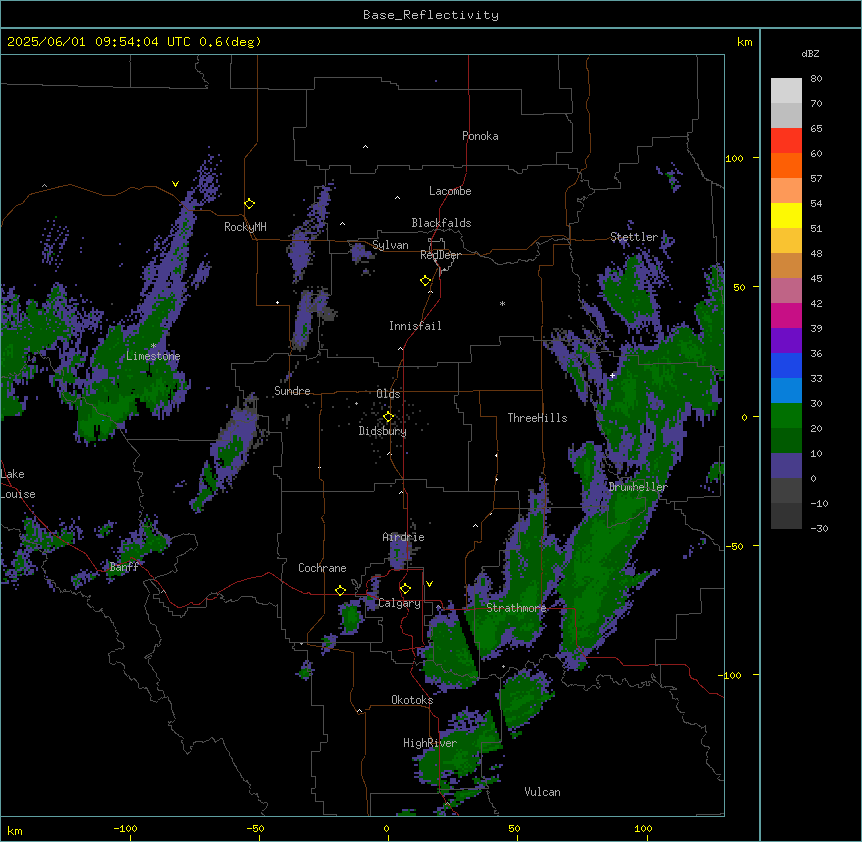Select the Cochrane town label
The width and height of the screenshot is (862, 842).
tap(322, 568)
